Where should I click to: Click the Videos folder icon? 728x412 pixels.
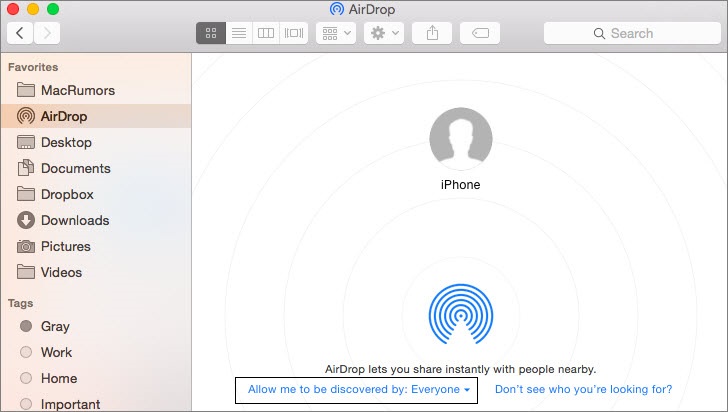click(26, 272)
